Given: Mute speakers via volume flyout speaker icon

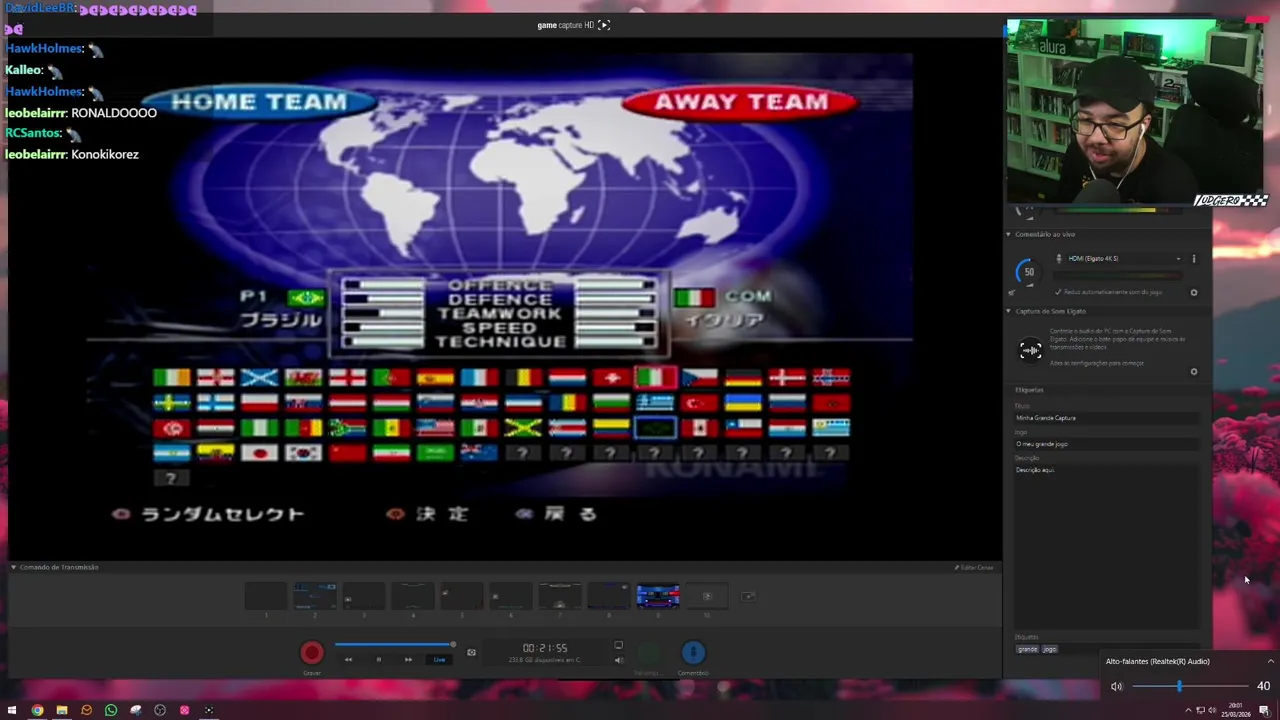Looking at the screenshot, I should (1116, 686).
